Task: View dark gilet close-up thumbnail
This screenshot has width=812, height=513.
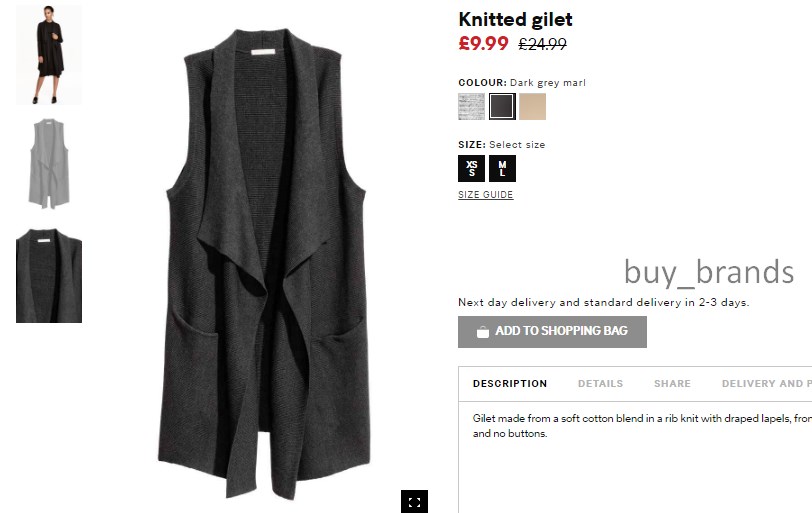Action: (x=49, y=276)
